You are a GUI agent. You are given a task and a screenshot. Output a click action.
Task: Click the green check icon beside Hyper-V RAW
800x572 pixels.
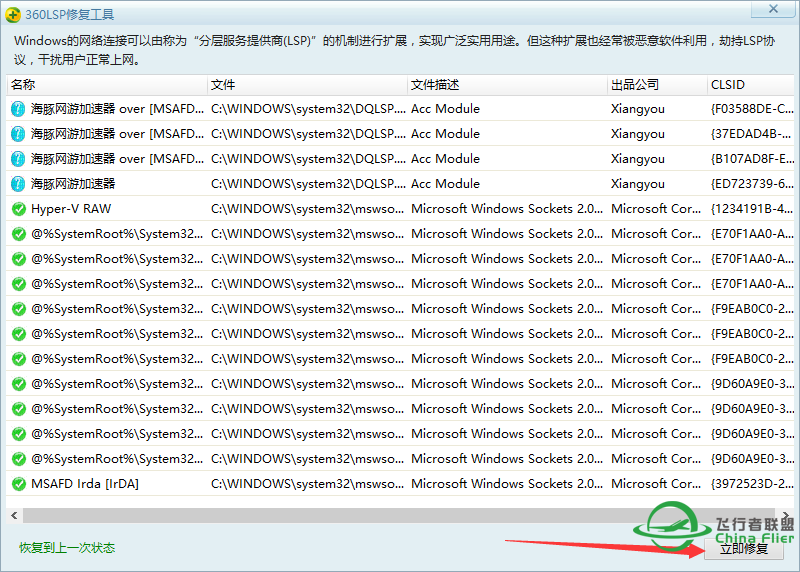18,209
